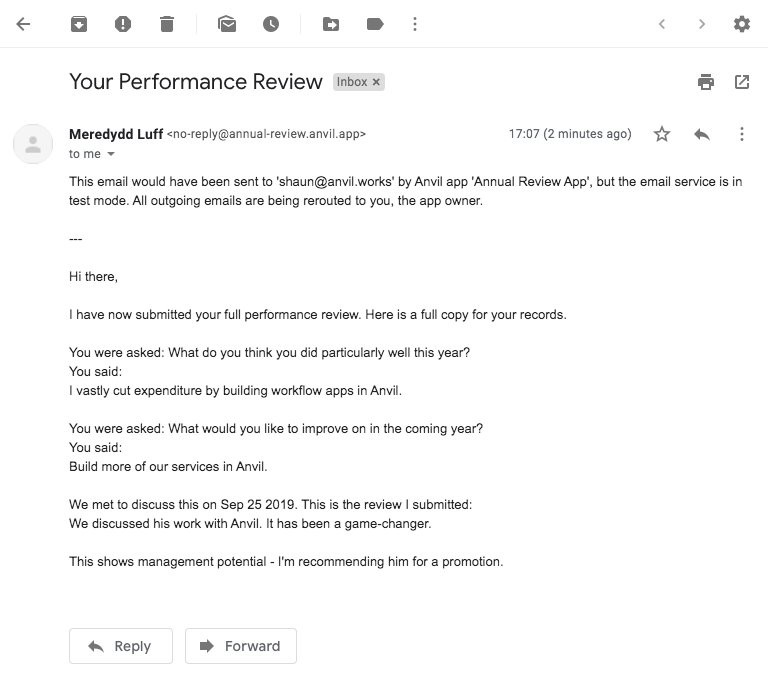The width and height of the screenshot is (772, 686).
Task: Print the whole conversation
Action: (706, 82)
